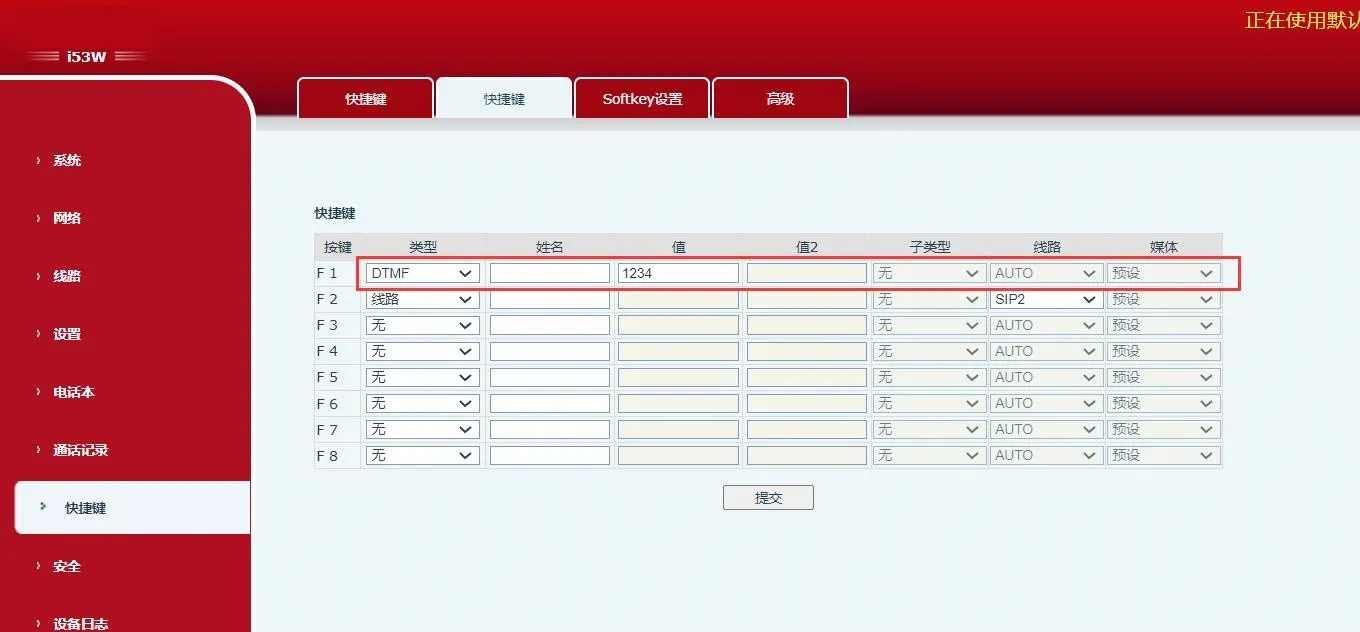Expand the F3 类型 dropdown

tap(422, 325)
